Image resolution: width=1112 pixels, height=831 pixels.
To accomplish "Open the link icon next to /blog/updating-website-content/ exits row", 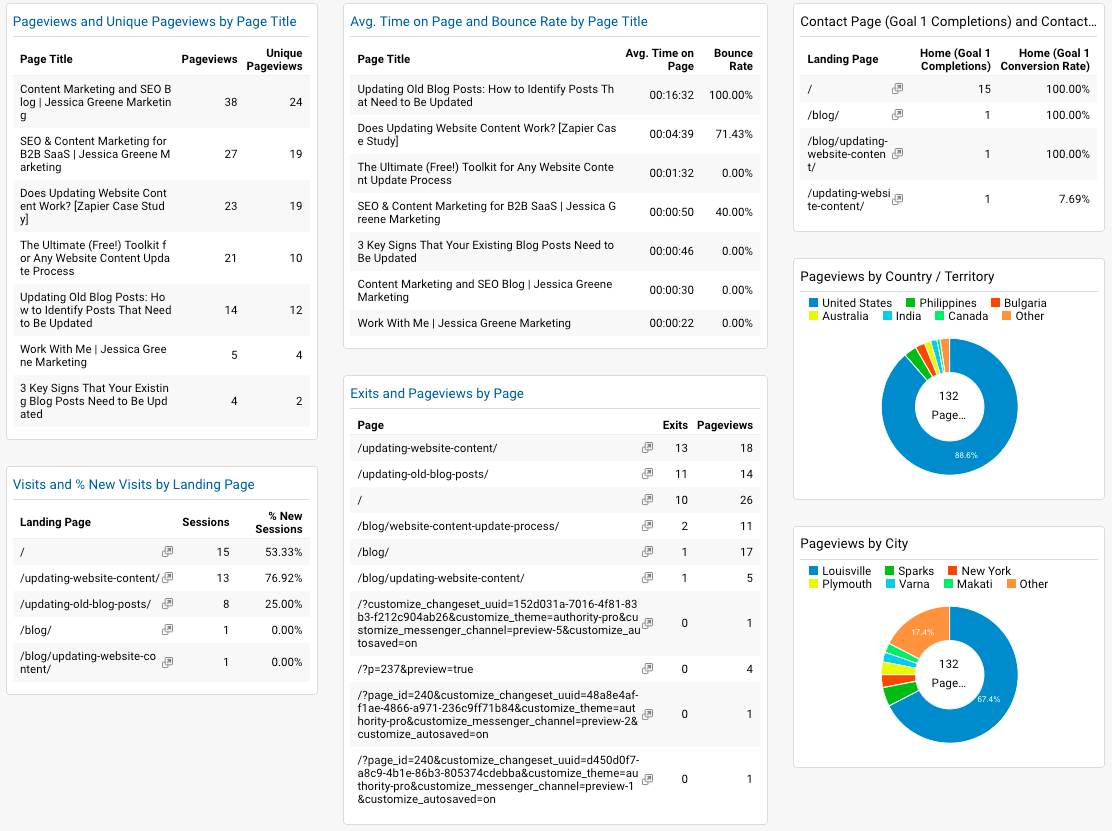I will [647, 577].
